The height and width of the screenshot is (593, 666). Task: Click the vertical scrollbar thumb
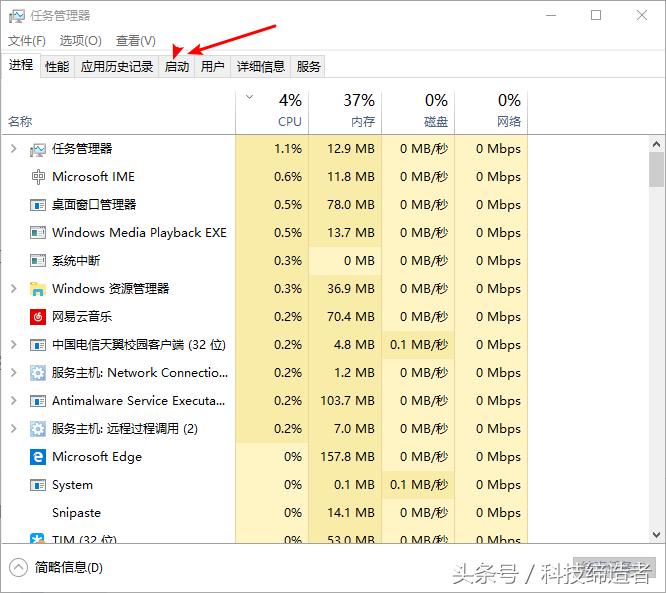pyautogui.click(x=656, y=169)
